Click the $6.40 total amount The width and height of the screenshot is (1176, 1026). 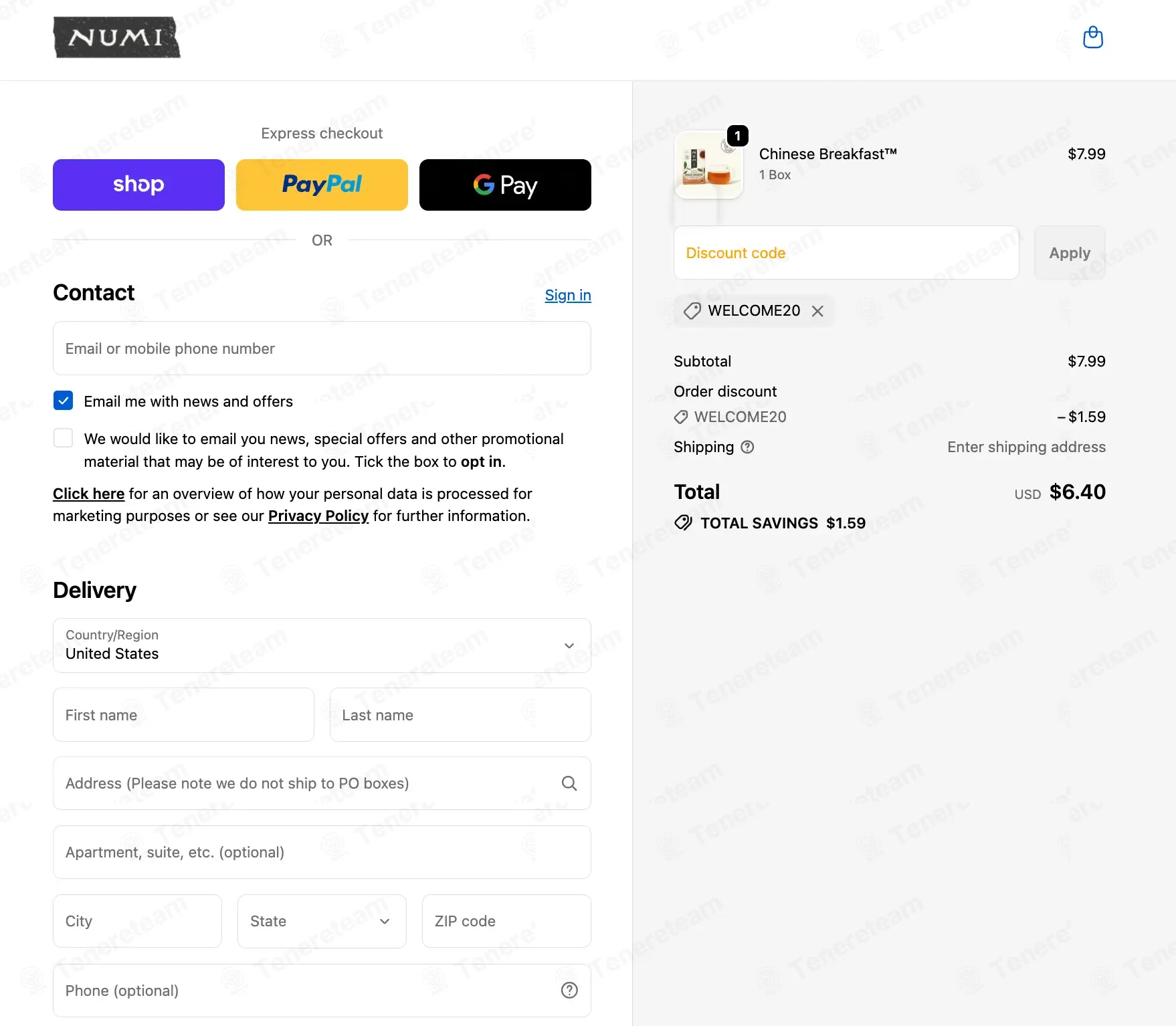coord(1077,492)
